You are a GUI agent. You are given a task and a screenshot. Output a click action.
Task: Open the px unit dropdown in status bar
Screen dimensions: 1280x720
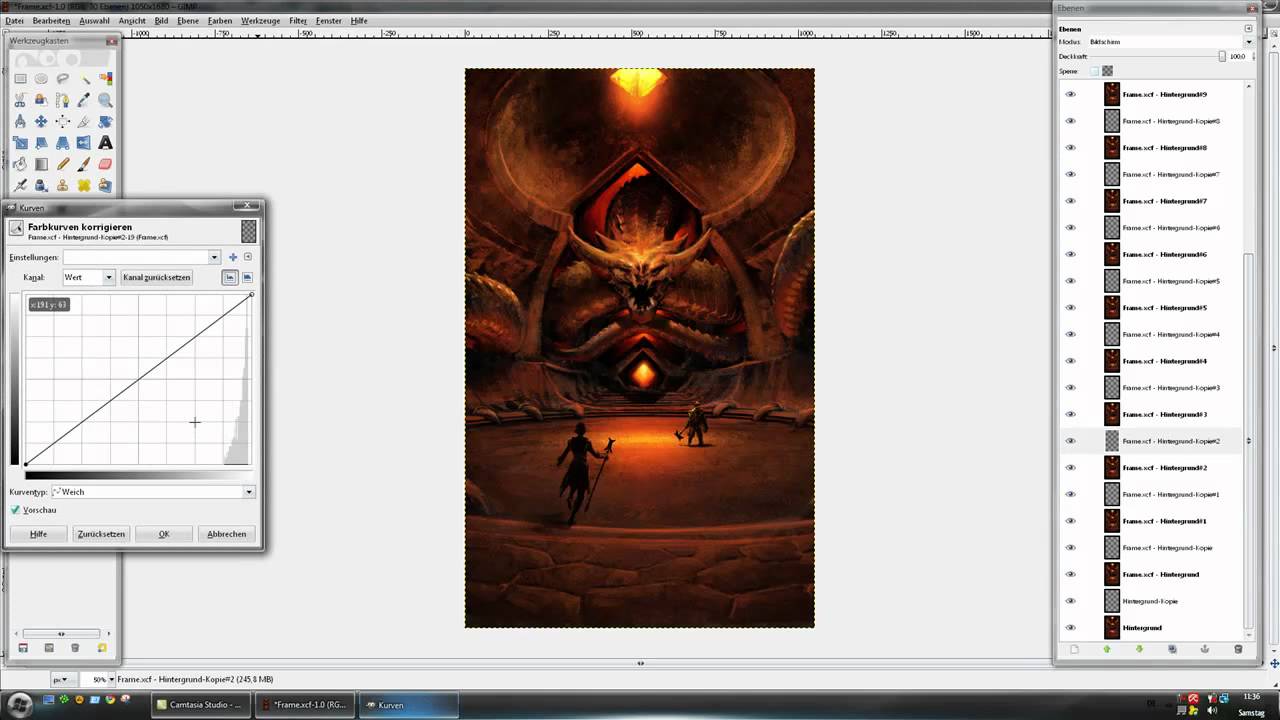point(62,679)
